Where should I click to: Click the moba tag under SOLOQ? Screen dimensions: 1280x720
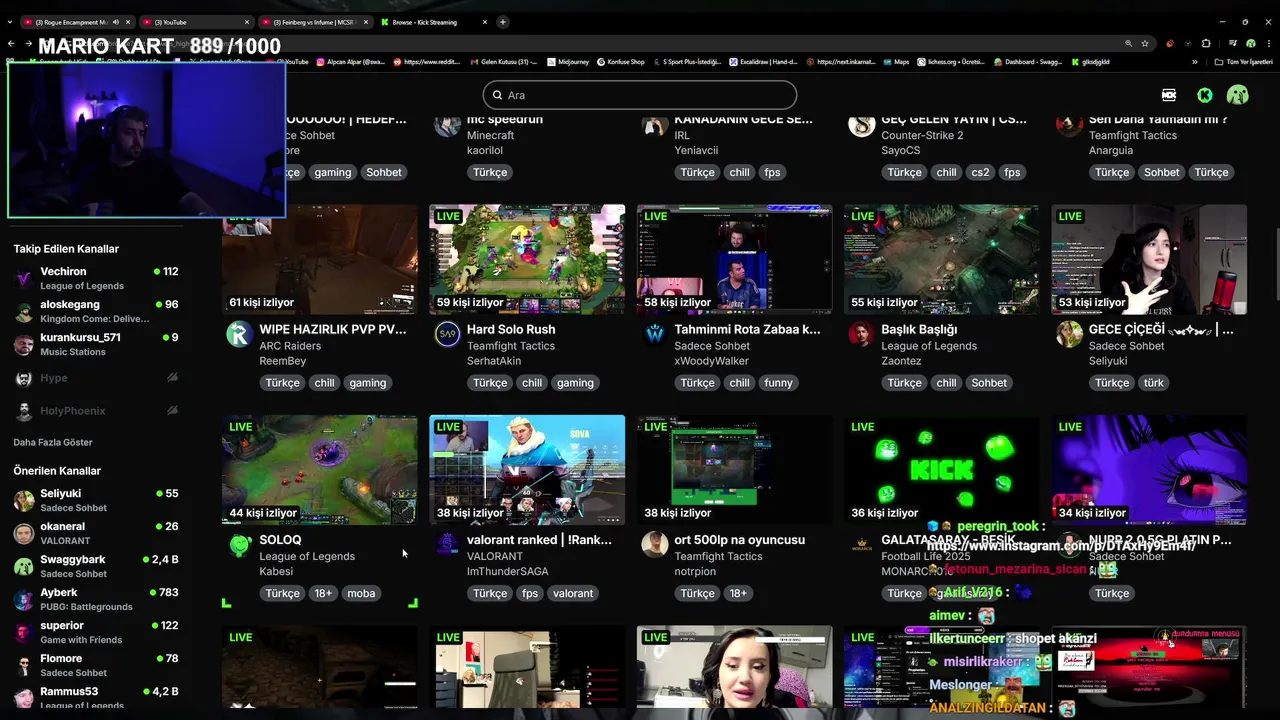coord(361,593)
